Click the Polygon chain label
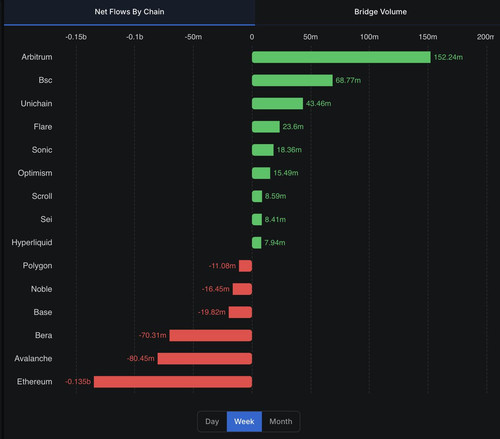The height and width of the screenshot is (439, 500). click(x=37, y=266)
